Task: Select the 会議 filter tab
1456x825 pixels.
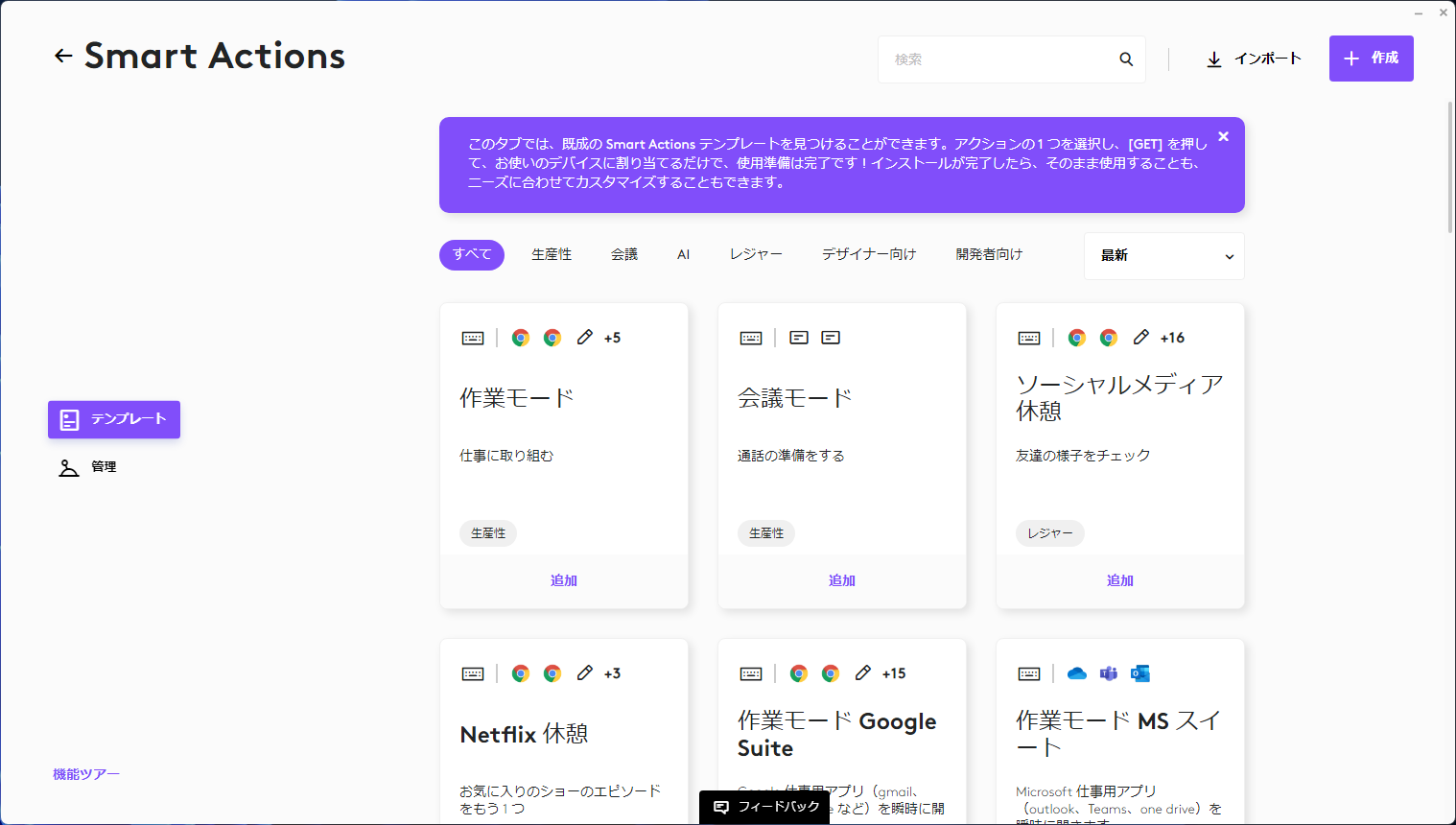Action: (624, 255)
